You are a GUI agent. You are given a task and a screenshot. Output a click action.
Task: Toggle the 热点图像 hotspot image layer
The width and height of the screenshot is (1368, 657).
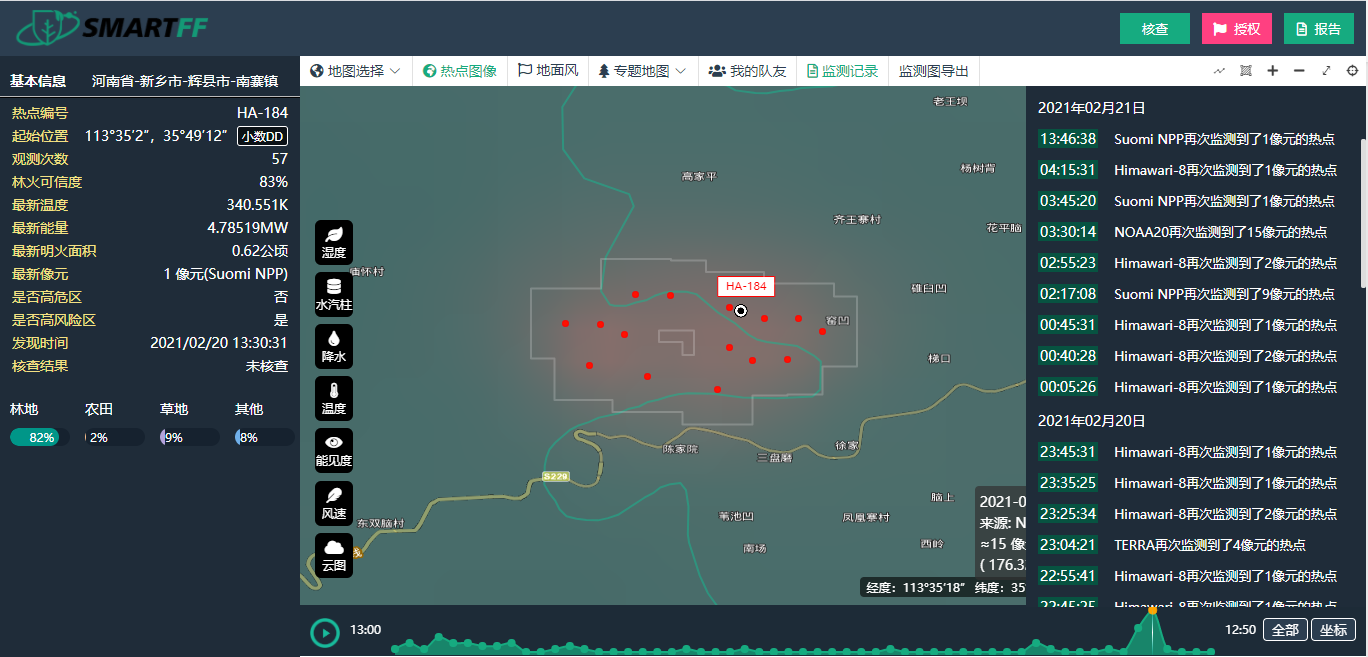(460, 71)
